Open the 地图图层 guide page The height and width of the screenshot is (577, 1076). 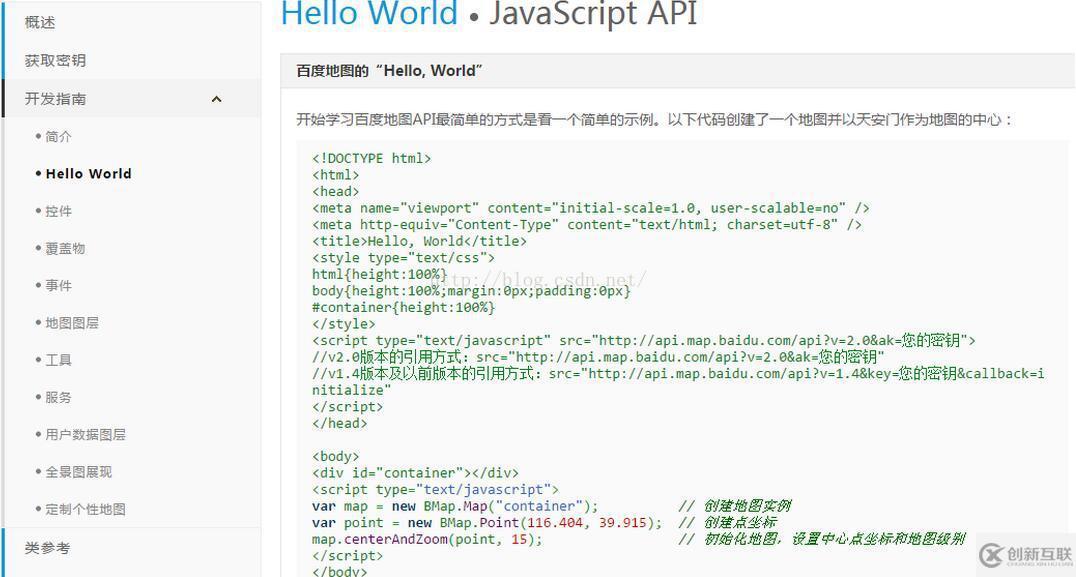click(72, 322)
